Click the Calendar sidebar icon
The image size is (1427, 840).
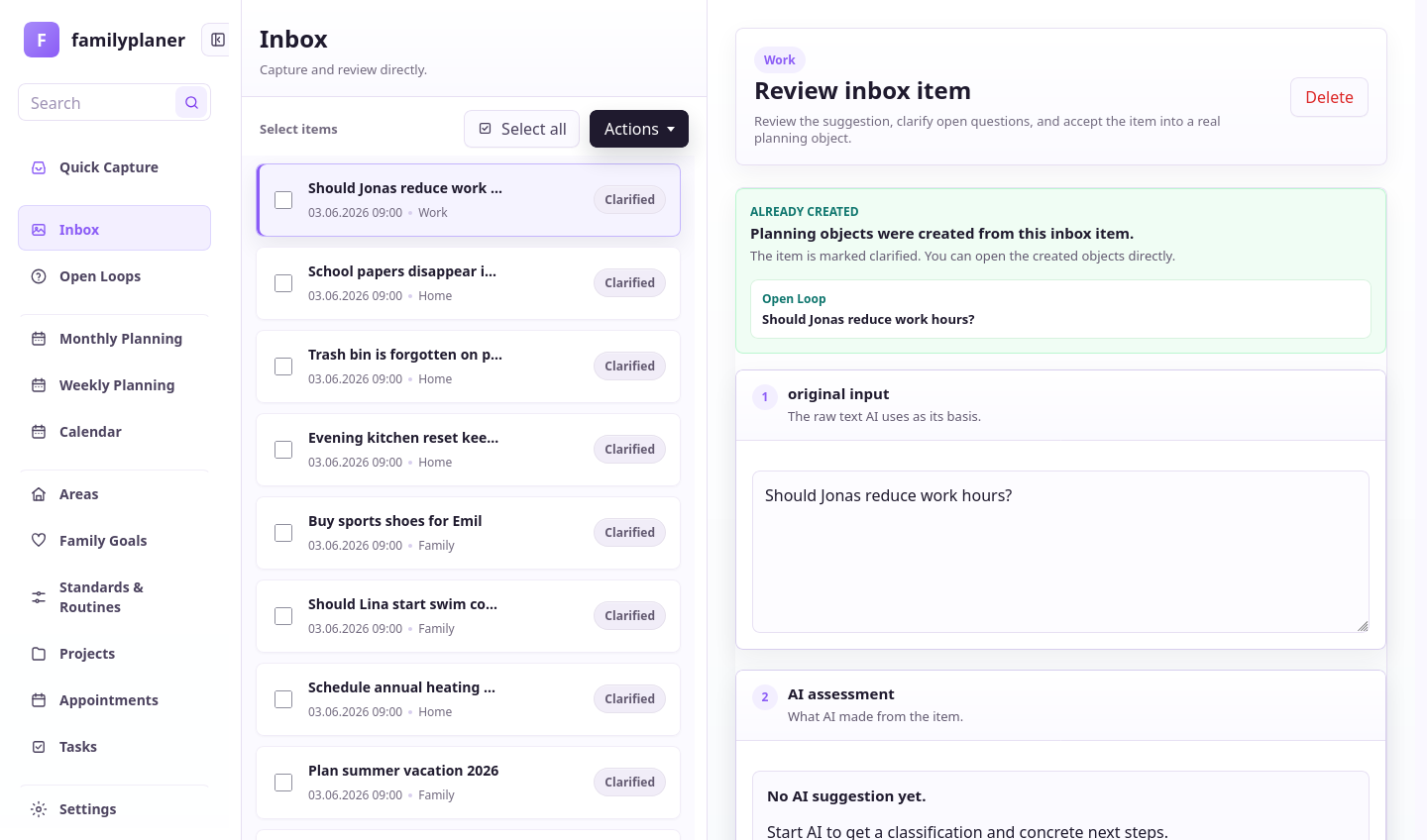click(39, 432)
